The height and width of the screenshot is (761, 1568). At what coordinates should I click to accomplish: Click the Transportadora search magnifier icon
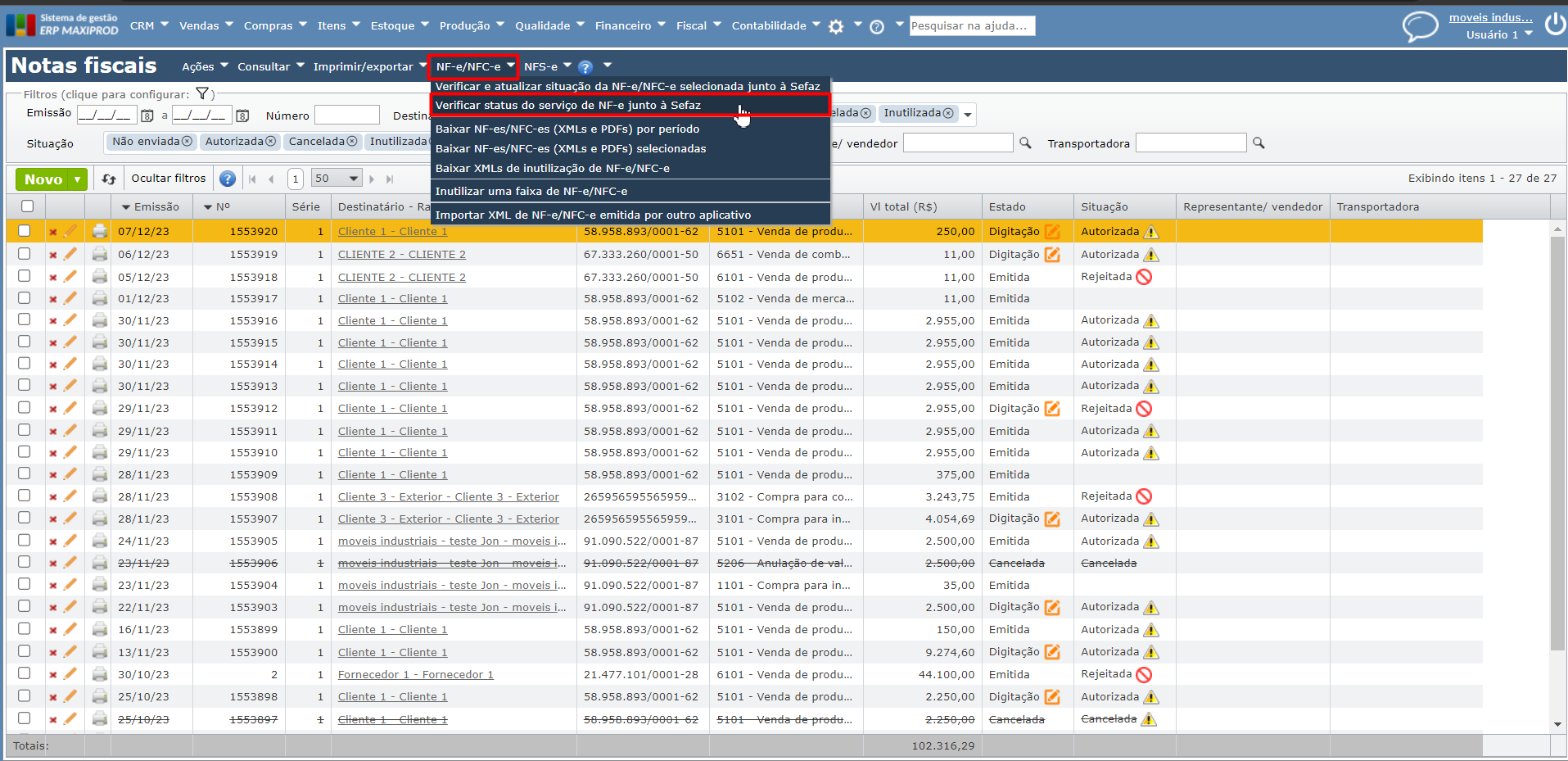(x=1258, y=143)
